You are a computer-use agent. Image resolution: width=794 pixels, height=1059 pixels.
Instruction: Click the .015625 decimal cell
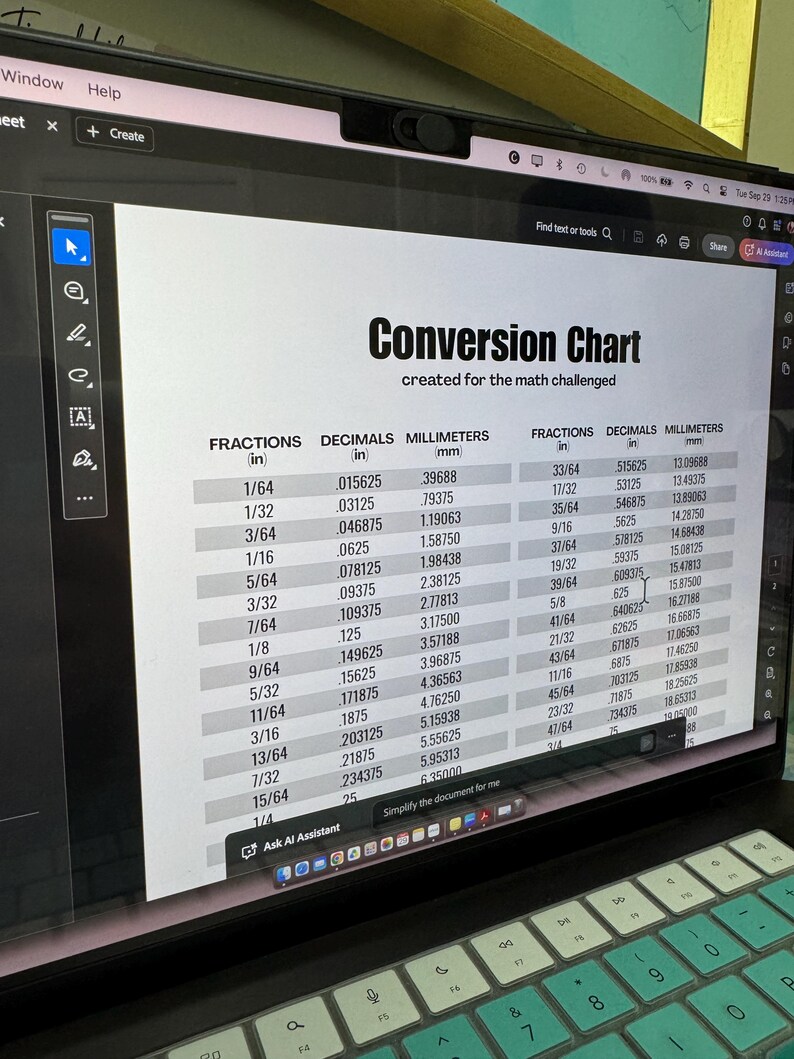[x=359, y=482]
